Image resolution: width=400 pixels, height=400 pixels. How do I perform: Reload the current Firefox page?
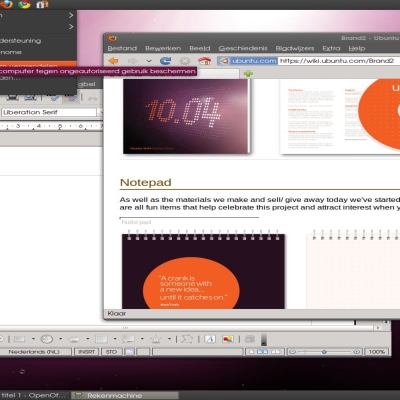pos(166,61)
